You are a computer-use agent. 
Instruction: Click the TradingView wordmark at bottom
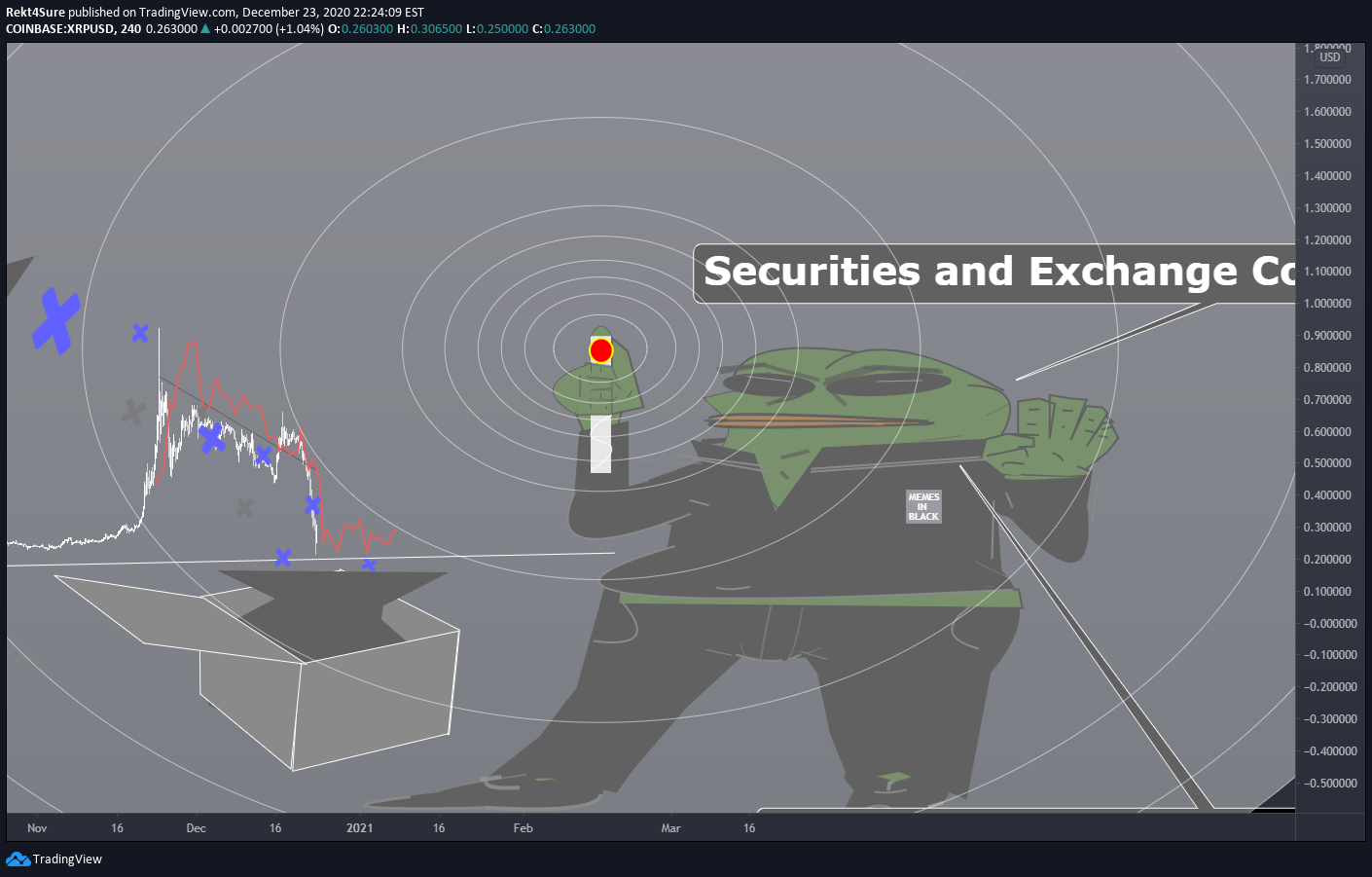tap(67, 859)
